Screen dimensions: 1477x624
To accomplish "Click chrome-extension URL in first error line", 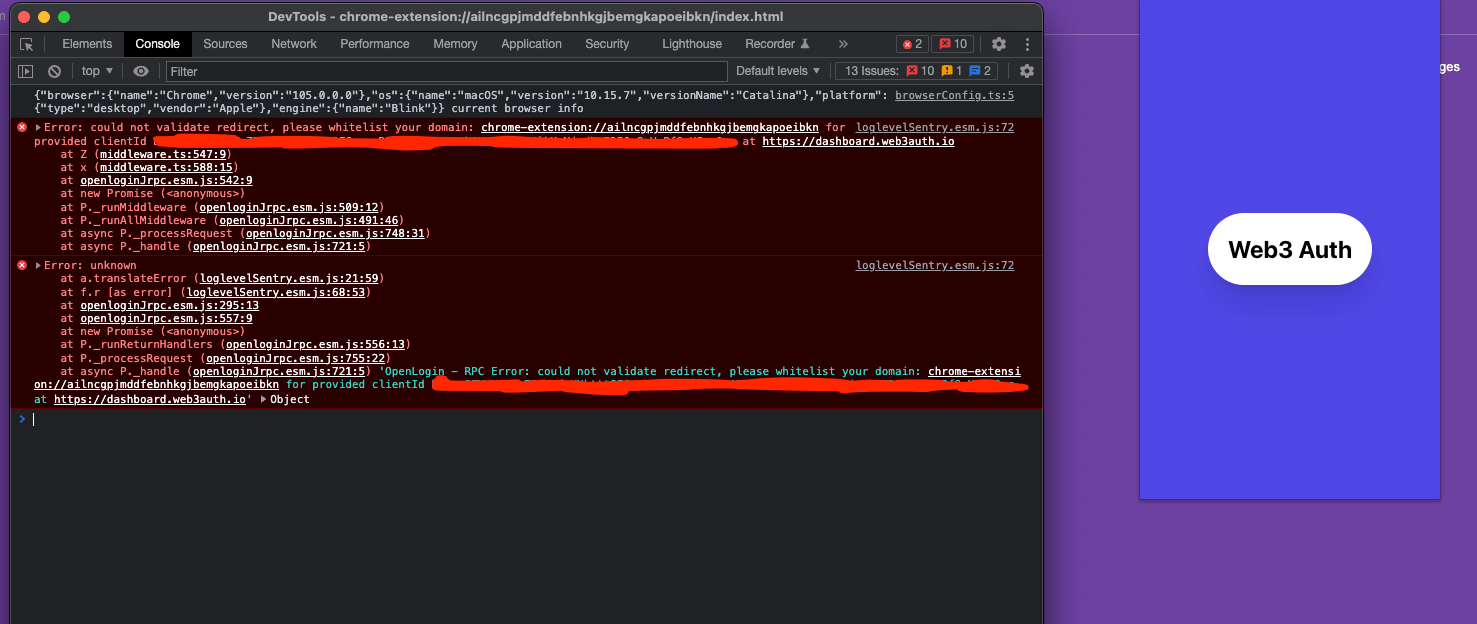I will pos(650,128).
